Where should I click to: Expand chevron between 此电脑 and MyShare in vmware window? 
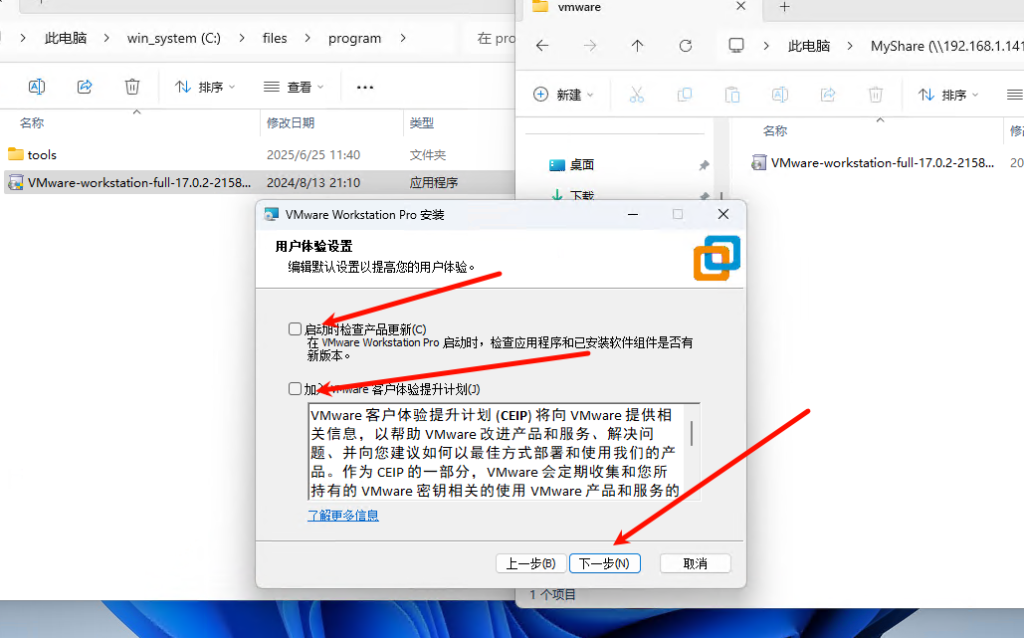[x=850, y=46]
